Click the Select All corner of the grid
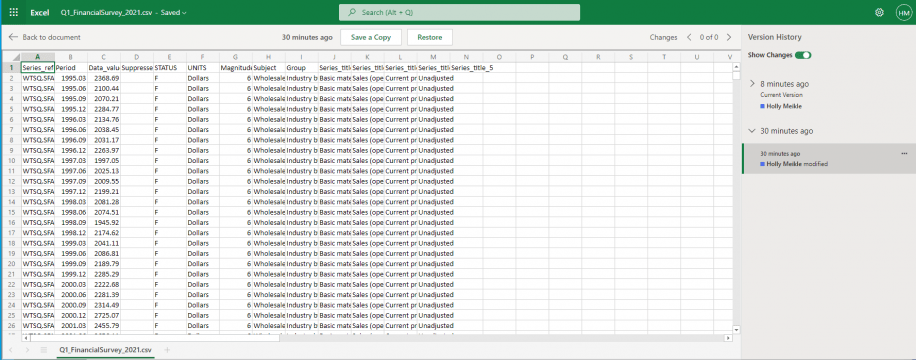 click(11, 57)
